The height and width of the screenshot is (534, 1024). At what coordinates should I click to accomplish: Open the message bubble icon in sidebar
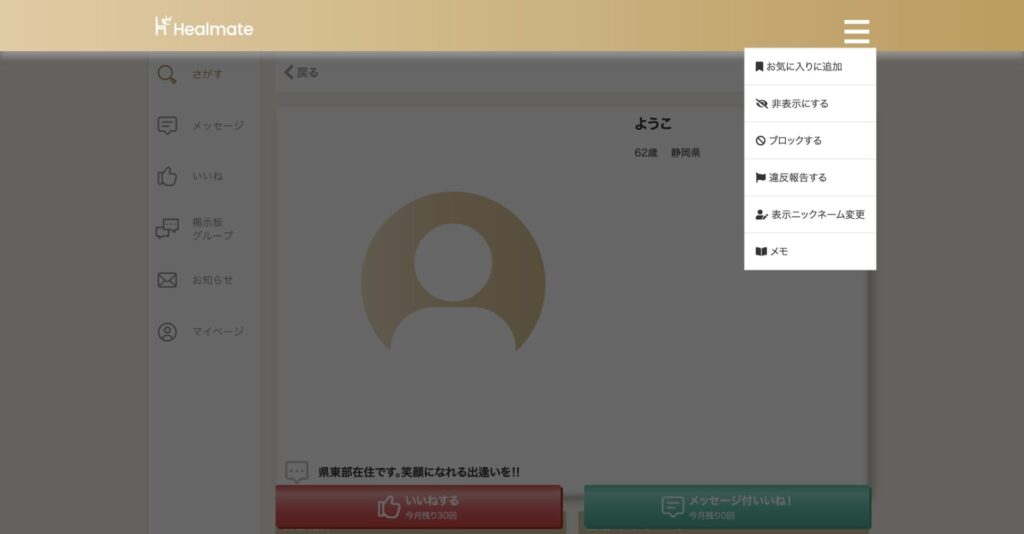(x=167, y=125)
